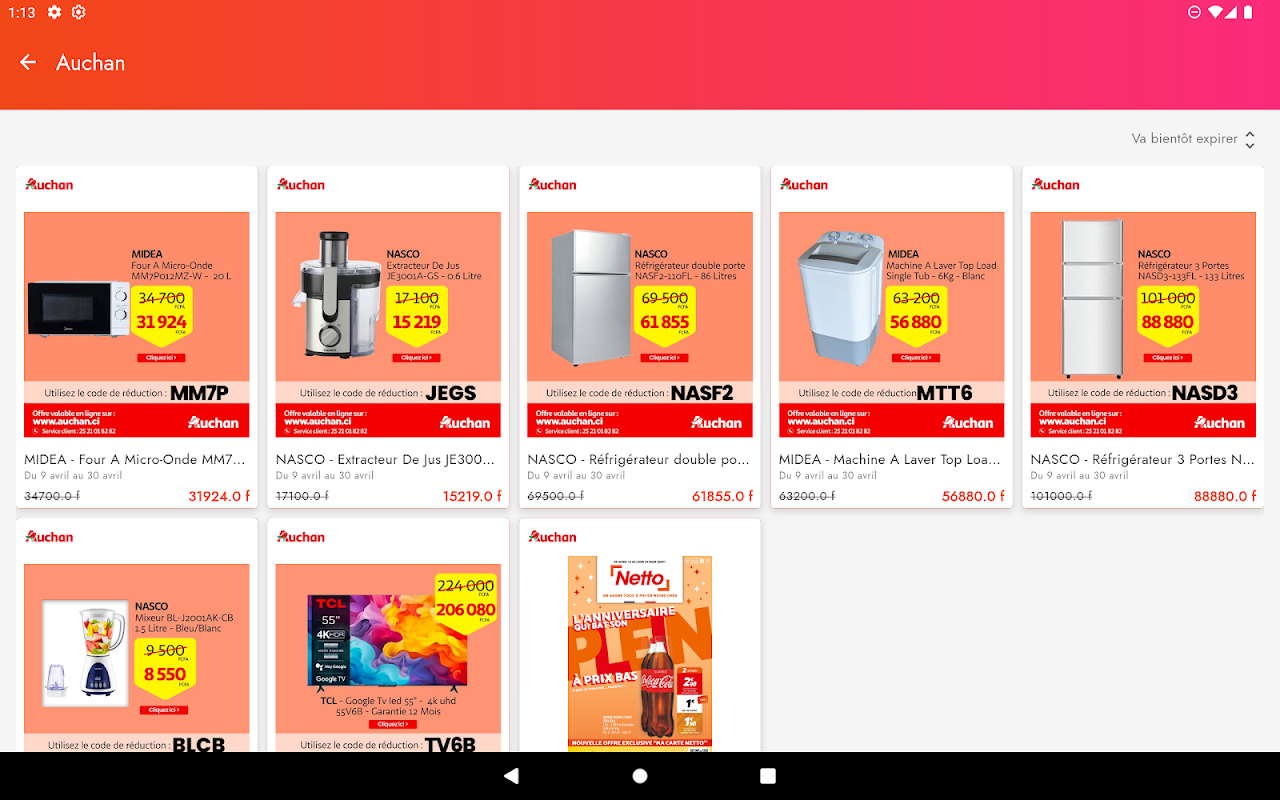Open the NASCO Extracteur De Jus offer image
This screenshot has height=800, width=1280.
click(388, 324)
